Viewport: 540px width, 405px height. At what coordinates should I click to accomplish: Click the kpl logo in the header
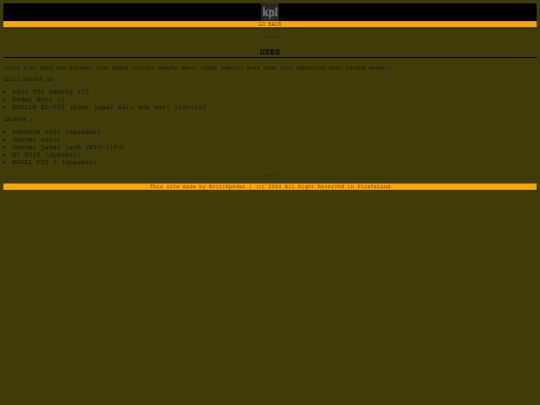click(x=270, y=12)
